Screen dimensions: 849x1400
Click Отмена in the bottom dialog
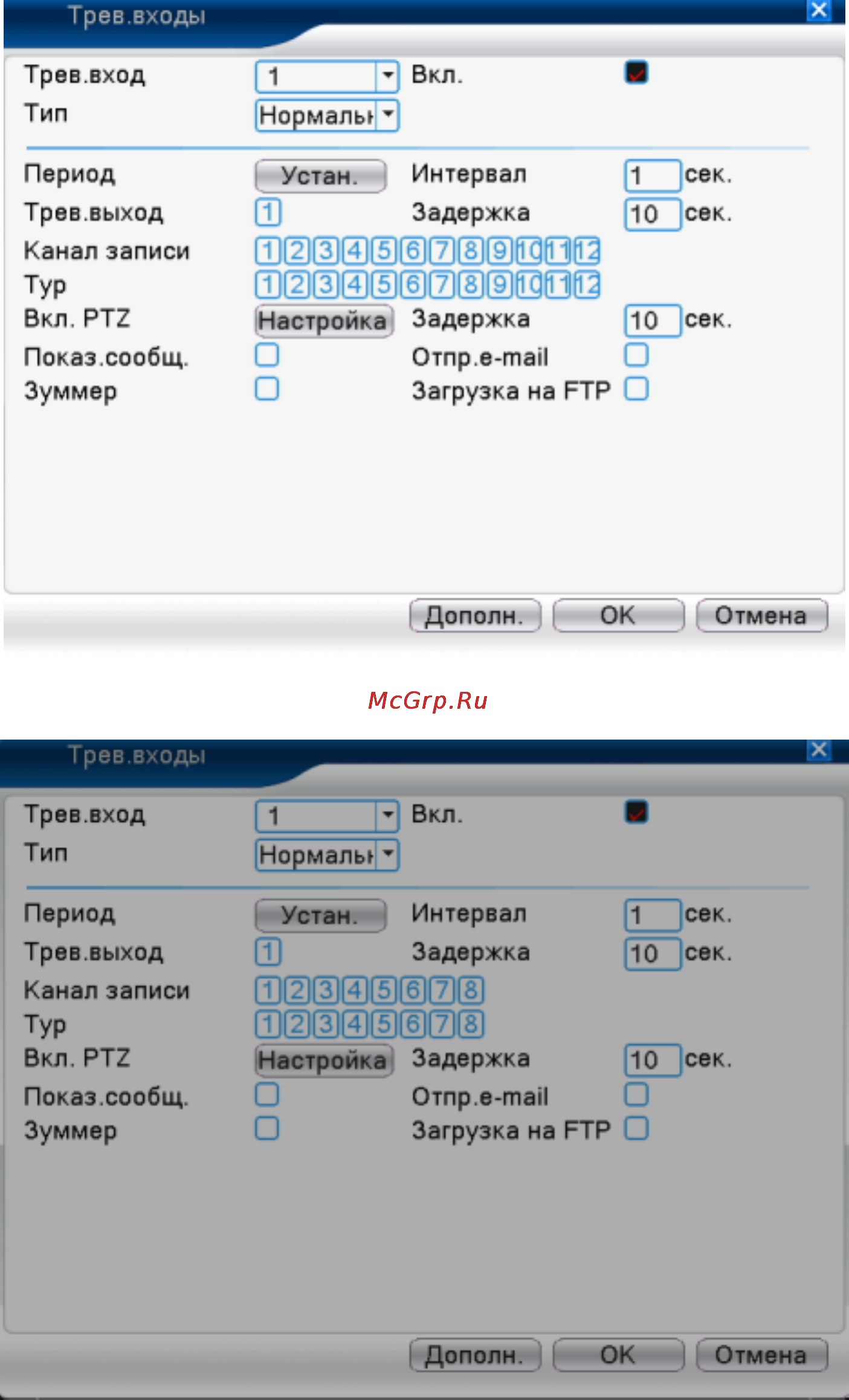[x=761, y=1355]
